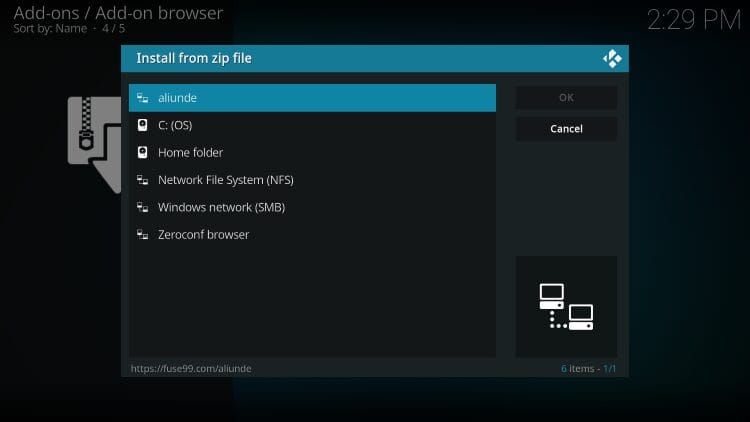Click the drive icon beside C: (OS)
Viewport: 750px width, 422px height.
143,125
